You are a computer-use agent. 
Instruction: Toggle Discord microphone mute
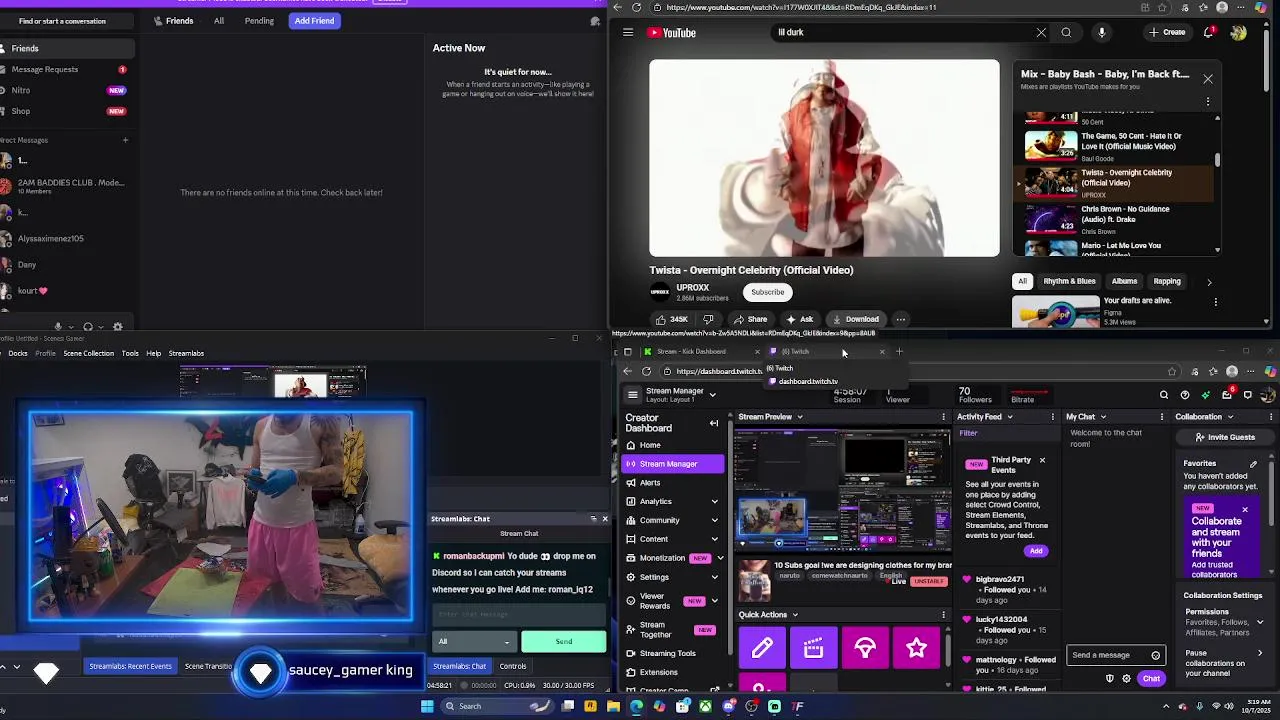click(58, 326)
